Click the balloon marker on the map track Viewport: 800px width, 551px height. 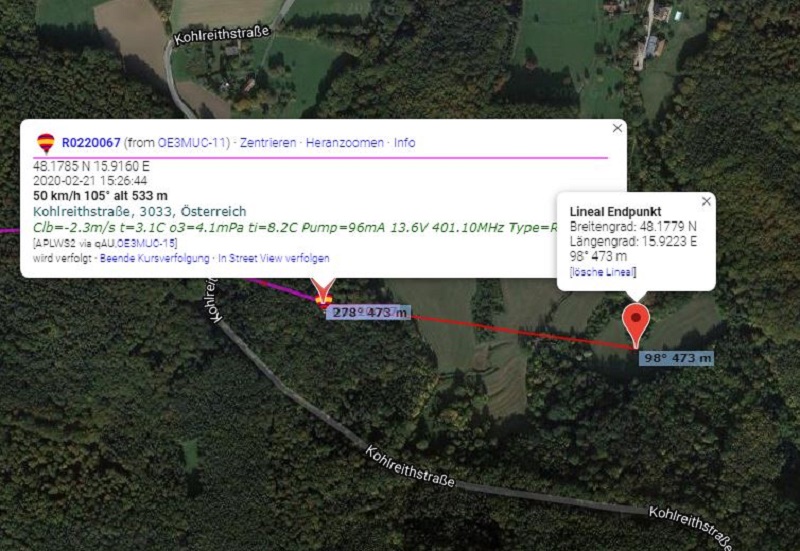pos(323,300)
